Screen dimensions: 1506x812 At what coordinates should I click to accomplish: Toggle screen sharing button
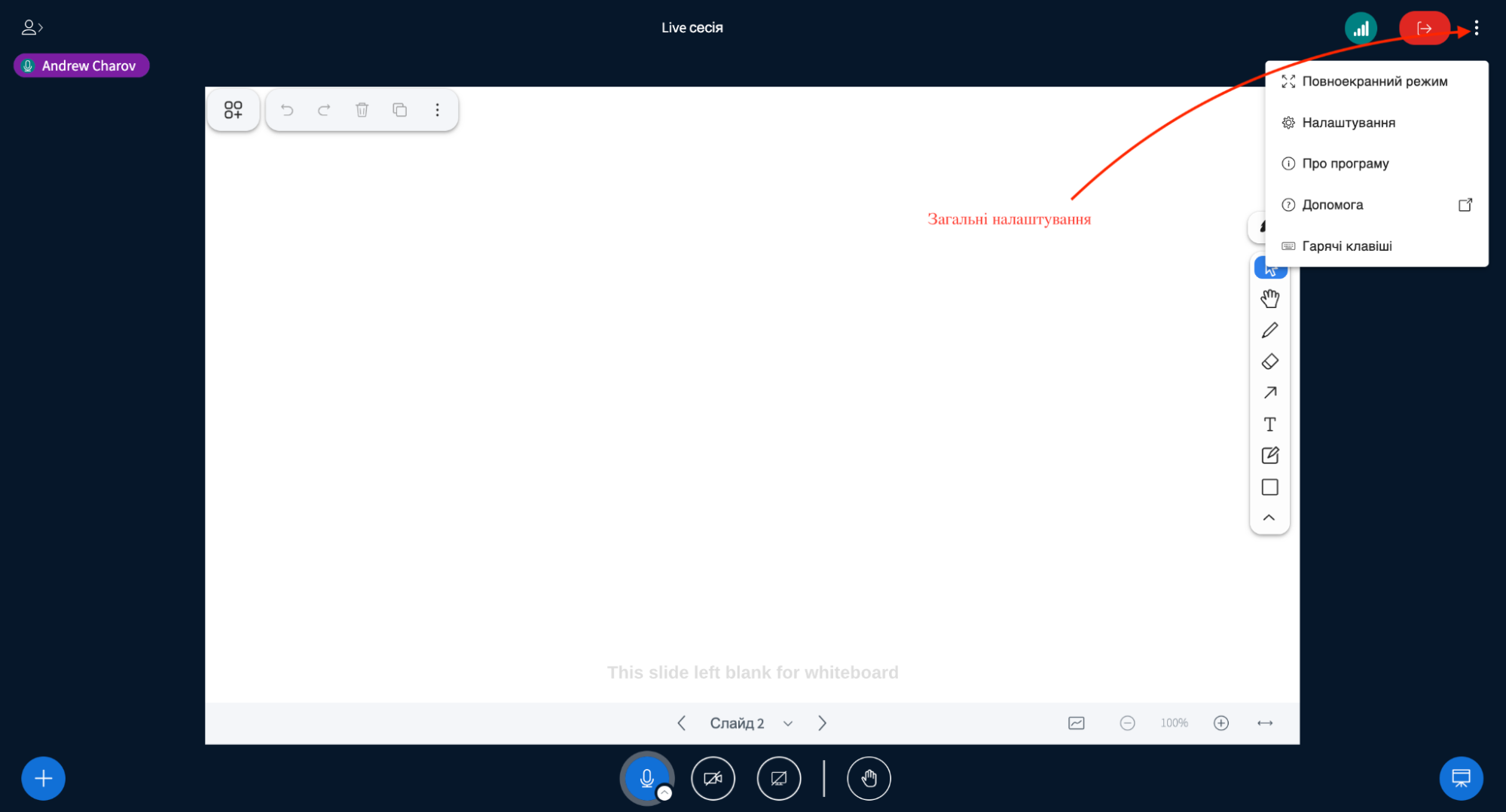pos(778,778)
